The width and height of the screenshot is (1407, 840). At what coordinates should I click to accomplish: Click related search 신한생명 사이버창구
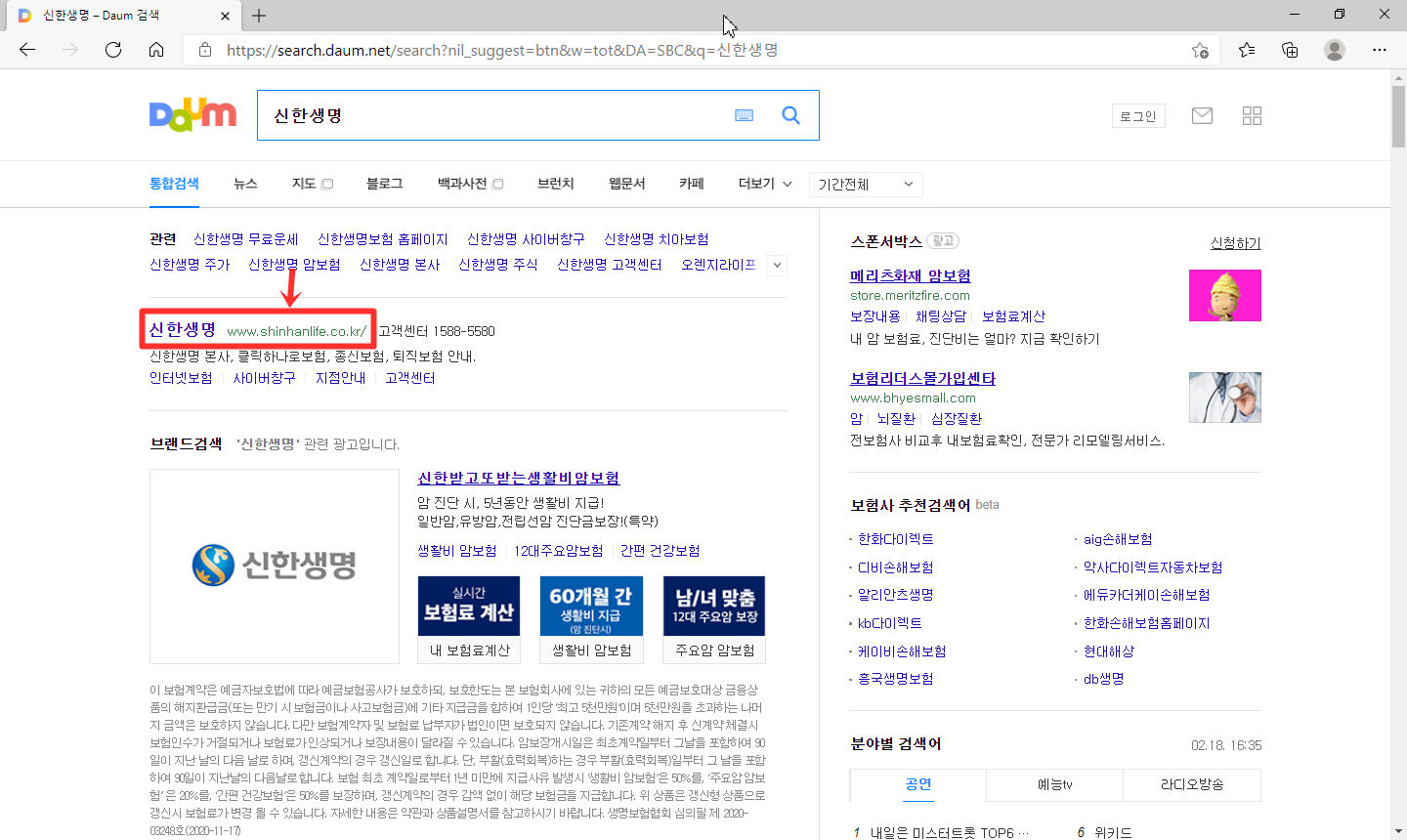point(526,239)
